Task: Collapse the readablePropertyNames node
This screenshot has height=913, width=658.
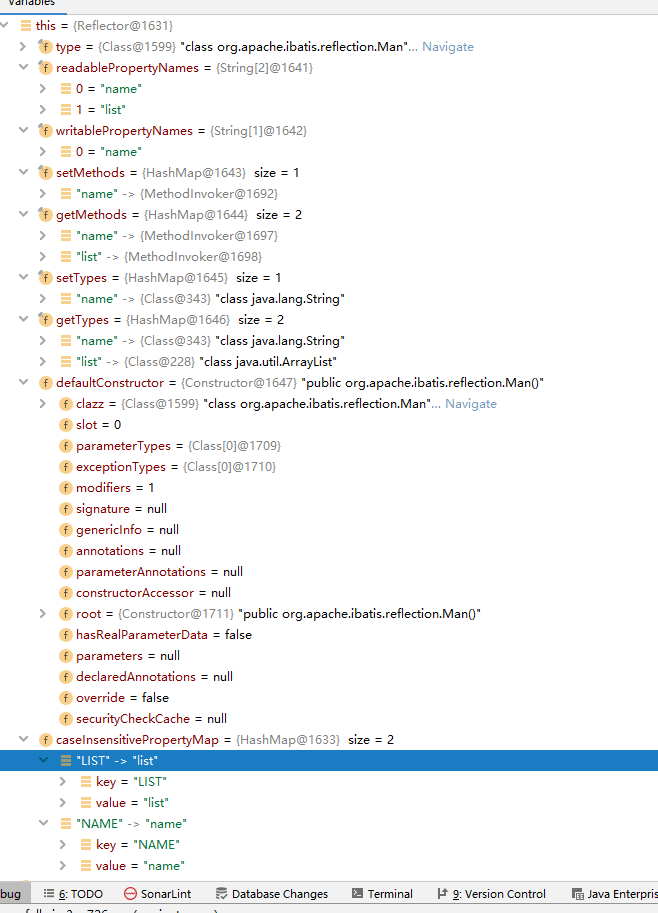Action: (x=23, y=67)
